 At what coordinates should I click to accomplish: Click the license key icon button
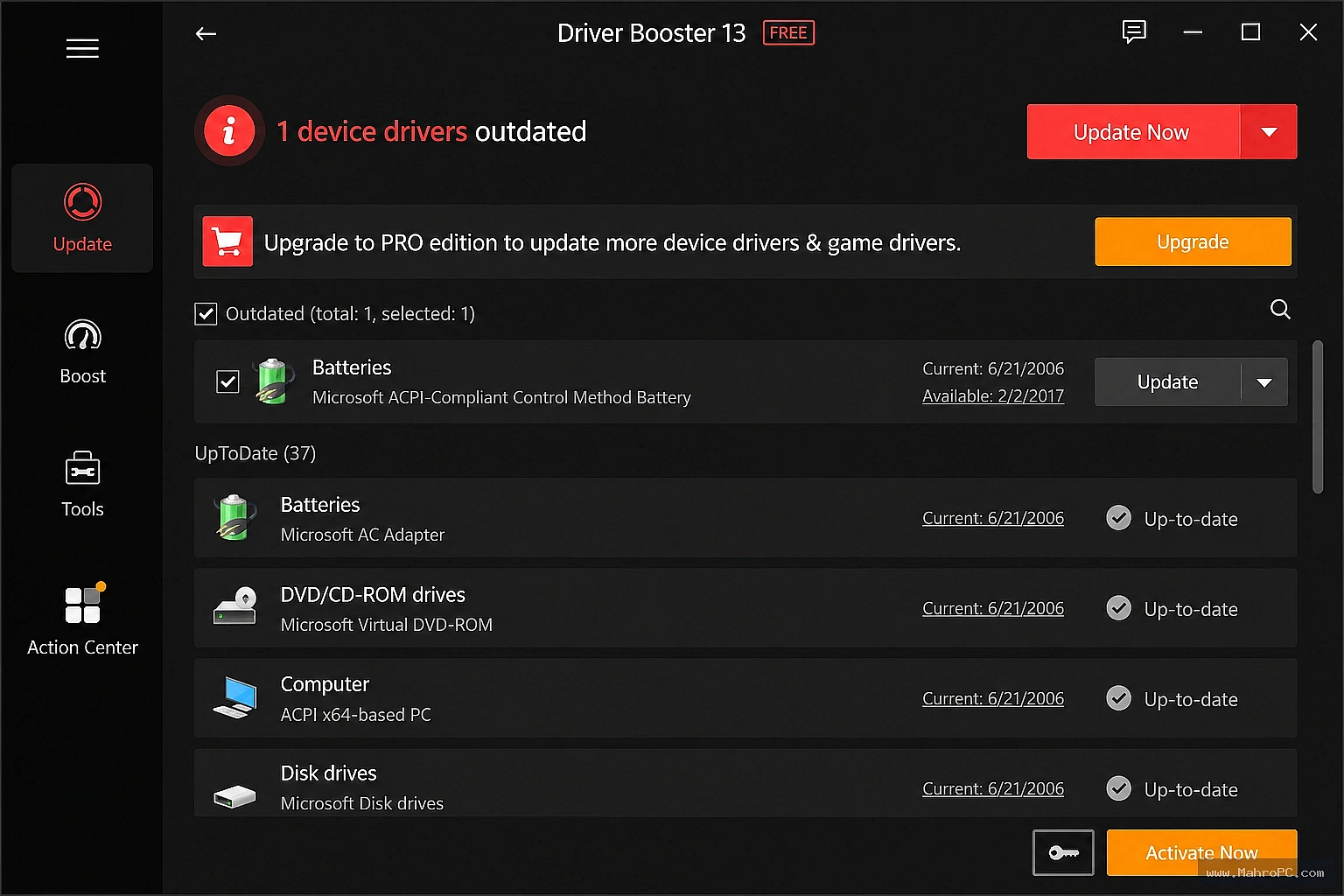click(1063, 852)
